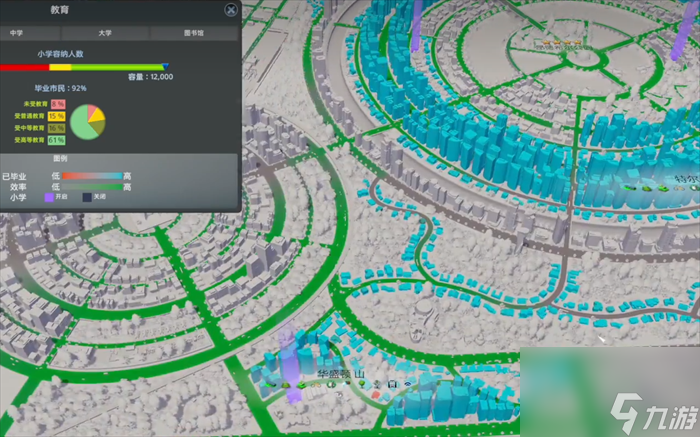Click the bicycle policy icon under 华盛顿山
Image resolution: width=700 pixels, height=437 pixels.
[316, 385]
